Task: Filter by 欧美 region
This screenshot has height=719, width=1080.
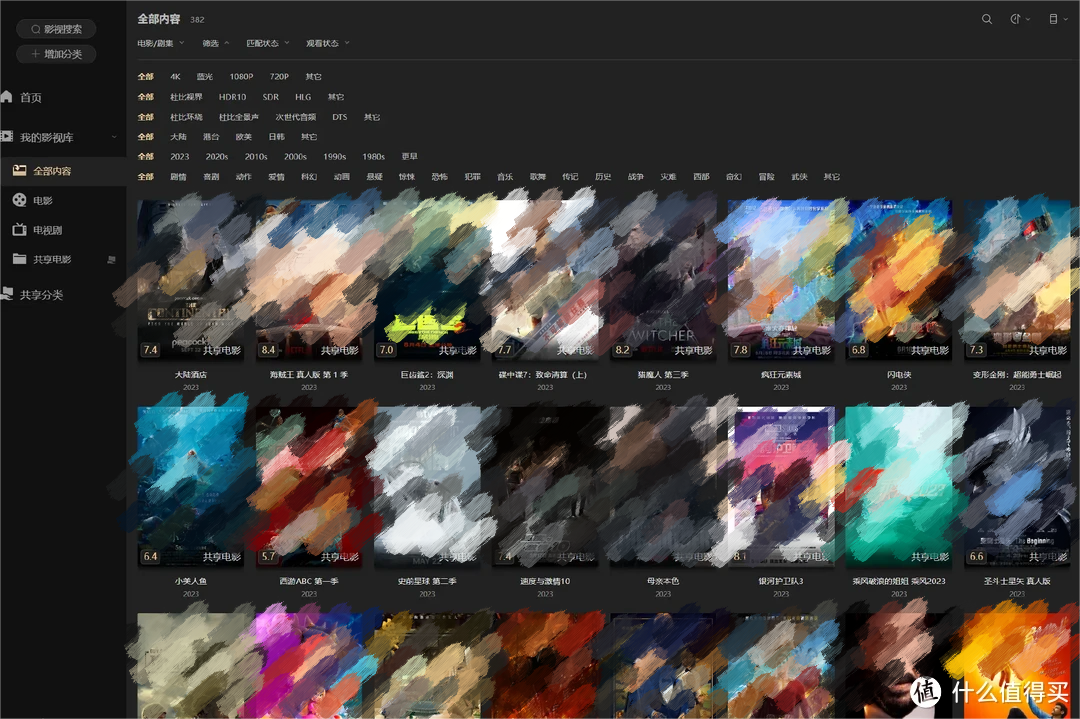Action: (x=244, y=137)
